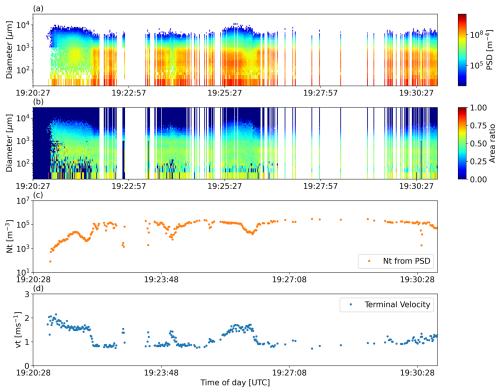Click the 19:25:27 tick label under panel (a)
This screenshot has width=500, height=392.
click(225, 93)
